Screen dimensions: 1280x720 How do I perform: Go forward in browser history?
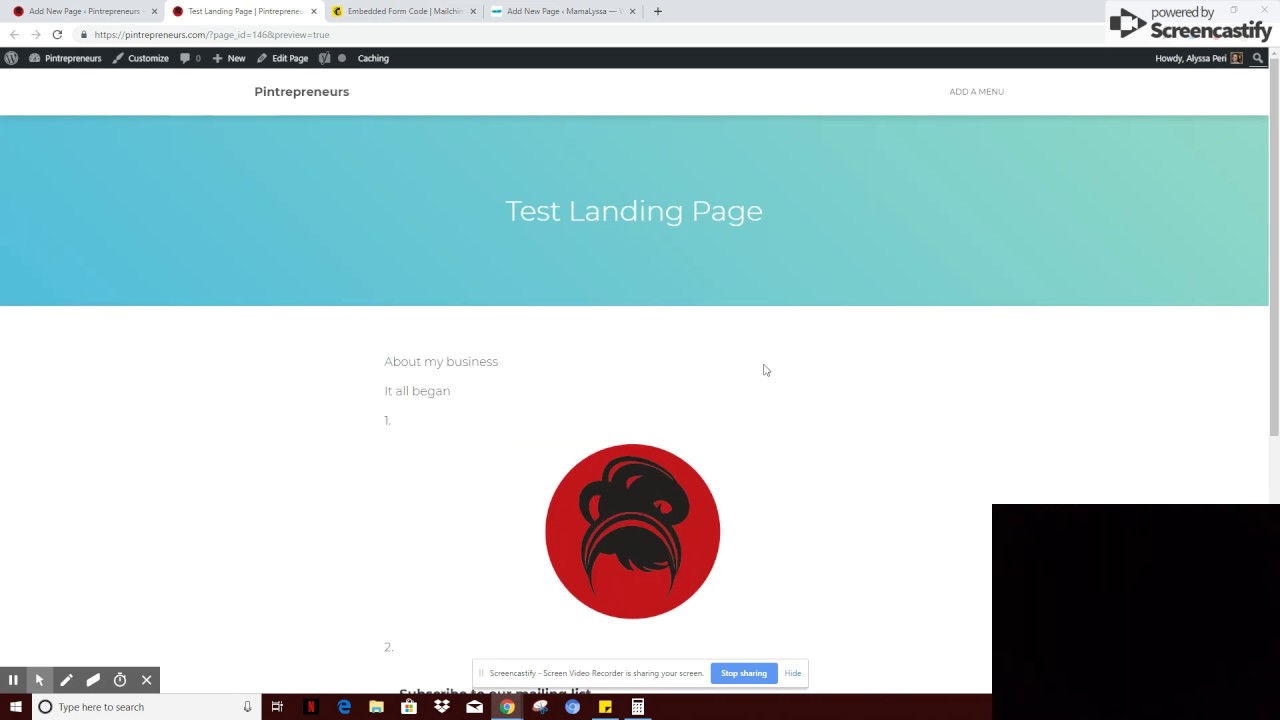36,34
